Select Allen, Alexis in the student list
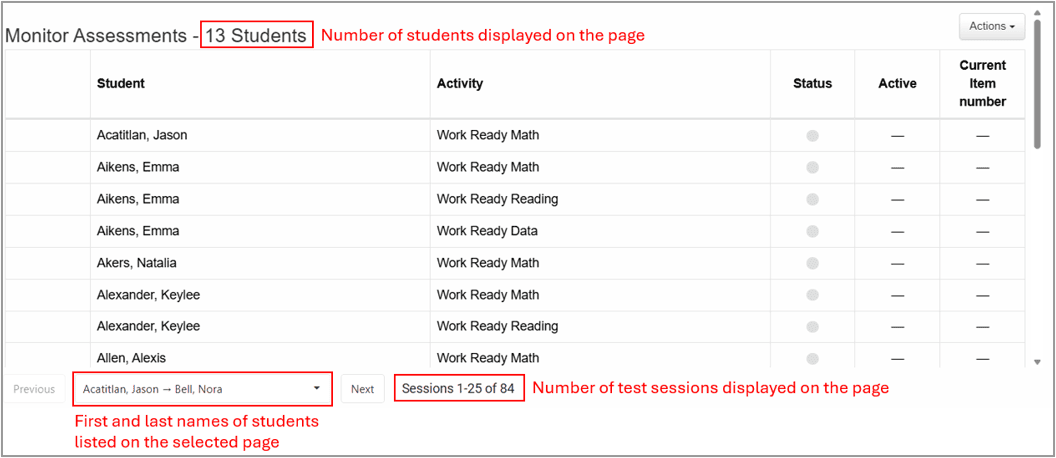Viewport: 1056px width, 458px height. click(x=131, y=358)
